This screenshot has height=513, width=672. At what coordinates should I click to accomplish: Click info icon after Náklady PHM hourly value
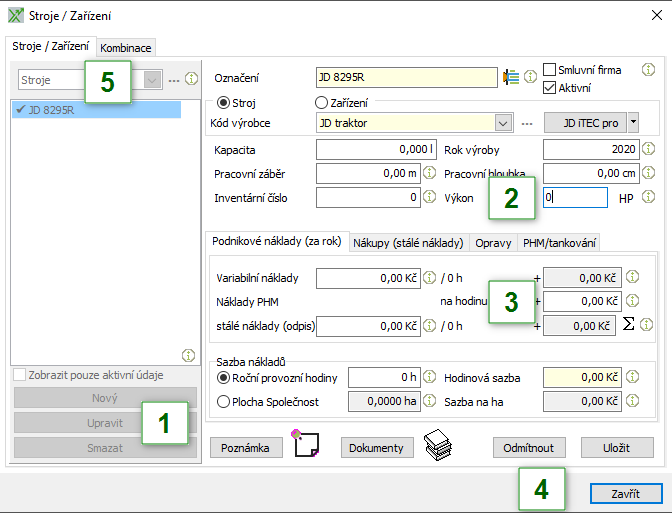(x=633, y=301)
